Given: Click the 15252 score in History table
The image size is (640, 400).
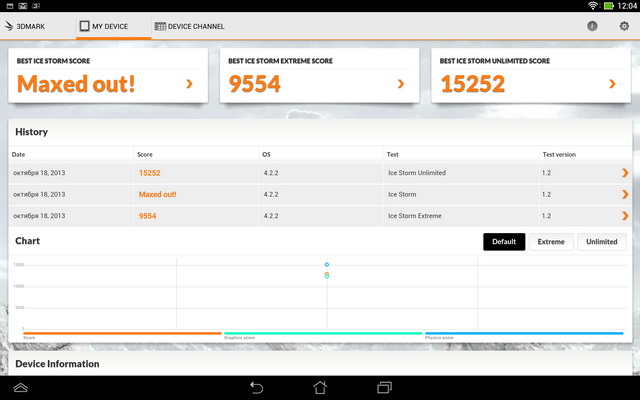Looking at the screenshot, I should [149, 173].
